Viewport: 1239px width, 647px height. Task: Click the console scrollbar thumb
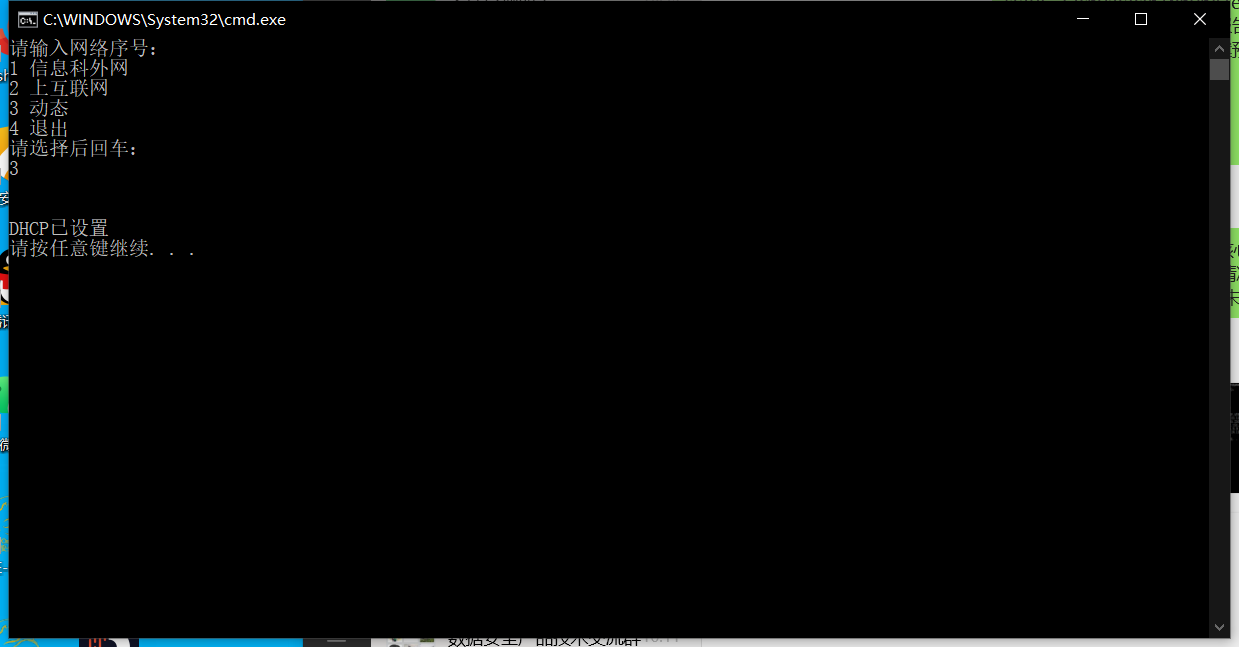[x=1218, y=68]
